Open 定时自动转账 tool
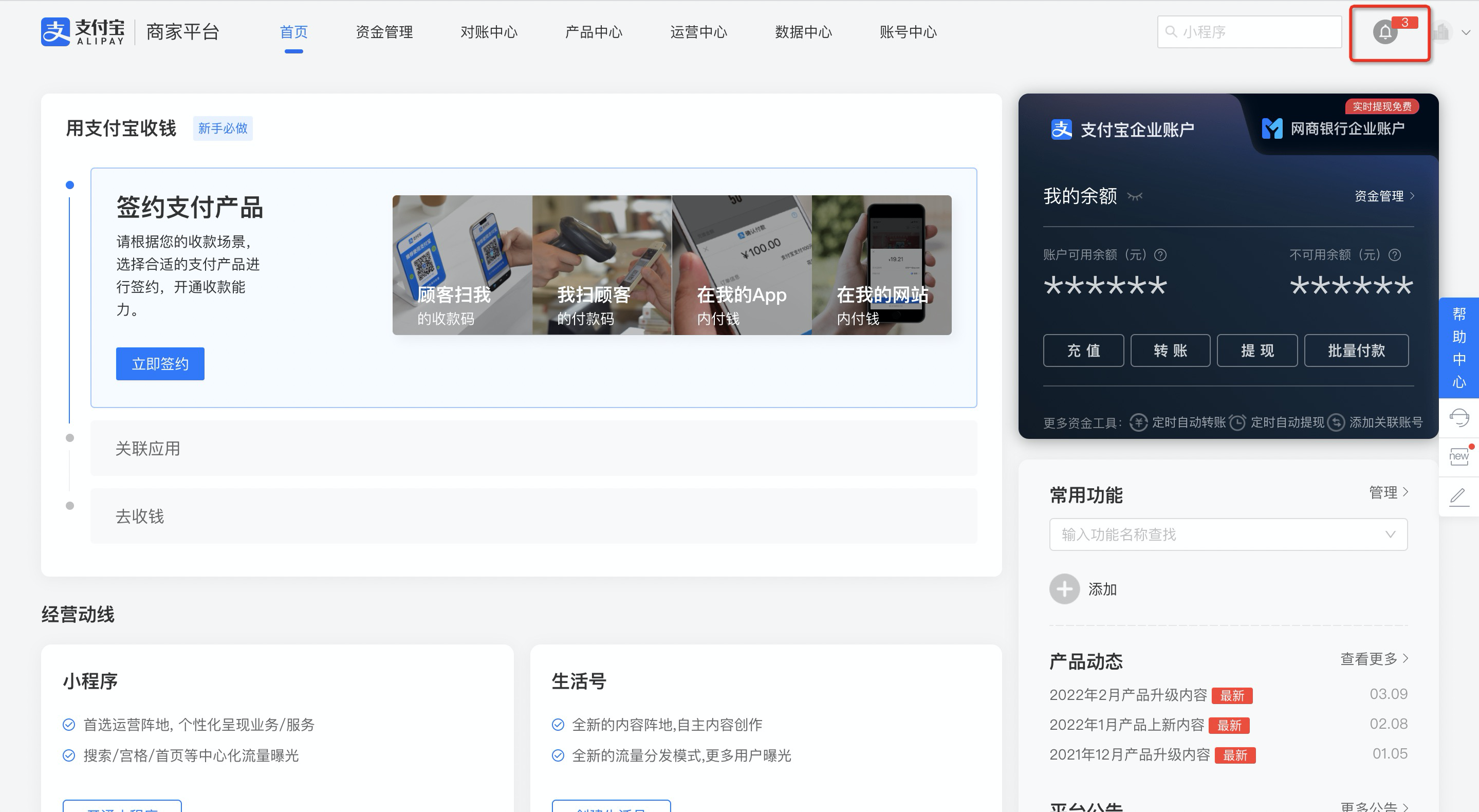1479x812 pixels. (x=1178, y=422)
